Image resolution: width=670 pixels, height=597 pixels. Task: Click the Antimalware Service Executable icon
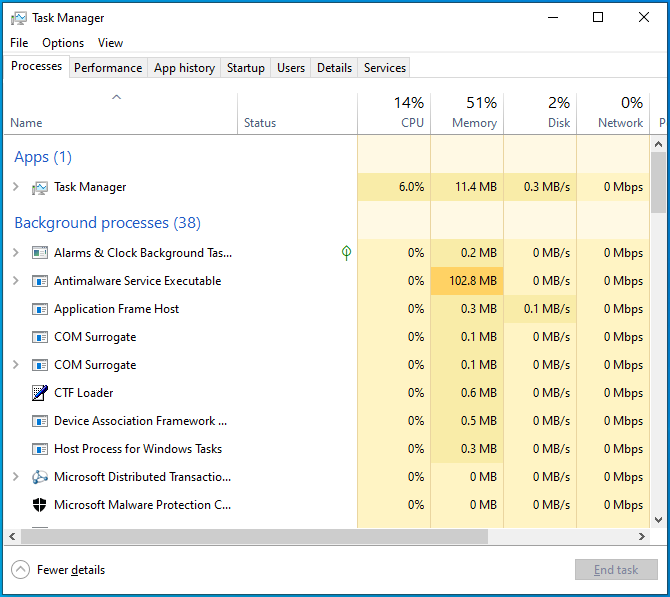[40, 281]
